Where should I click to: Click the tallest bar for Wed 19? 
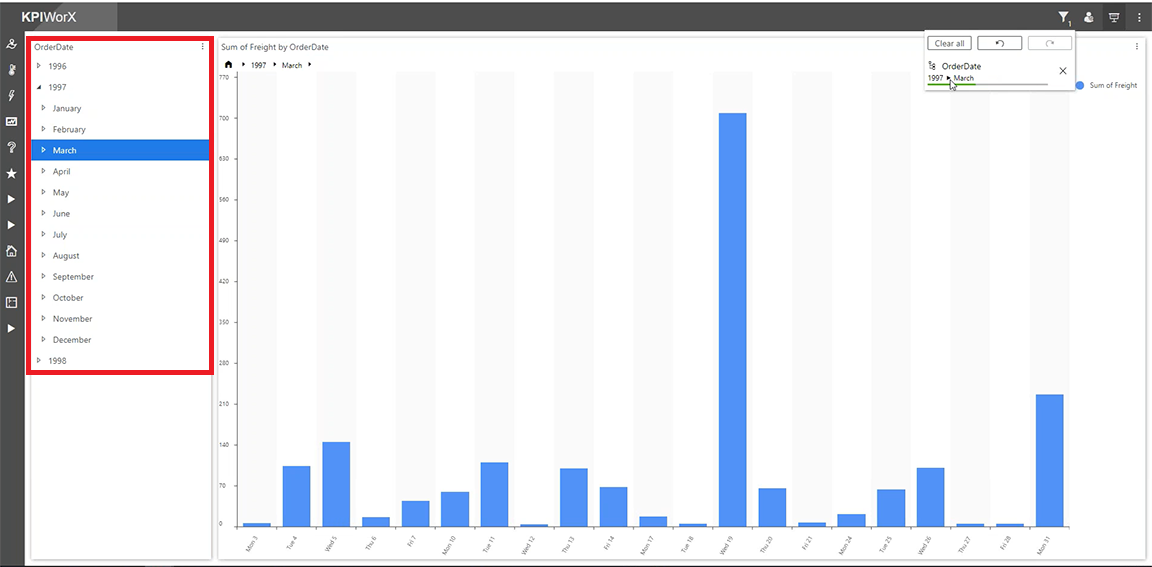click(x=732, y=319)
